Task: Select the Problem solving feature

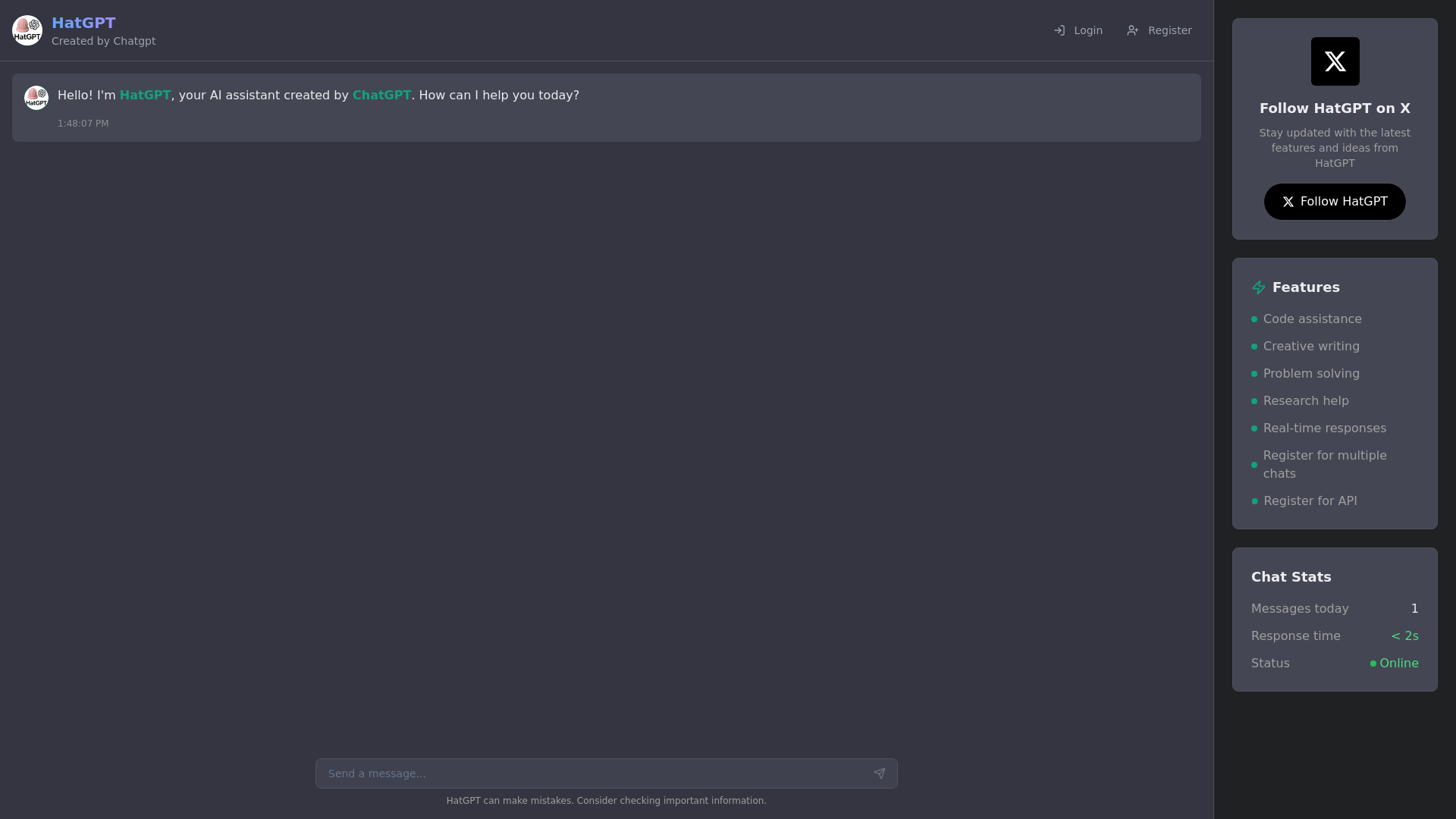Action: click(1306, 374)
